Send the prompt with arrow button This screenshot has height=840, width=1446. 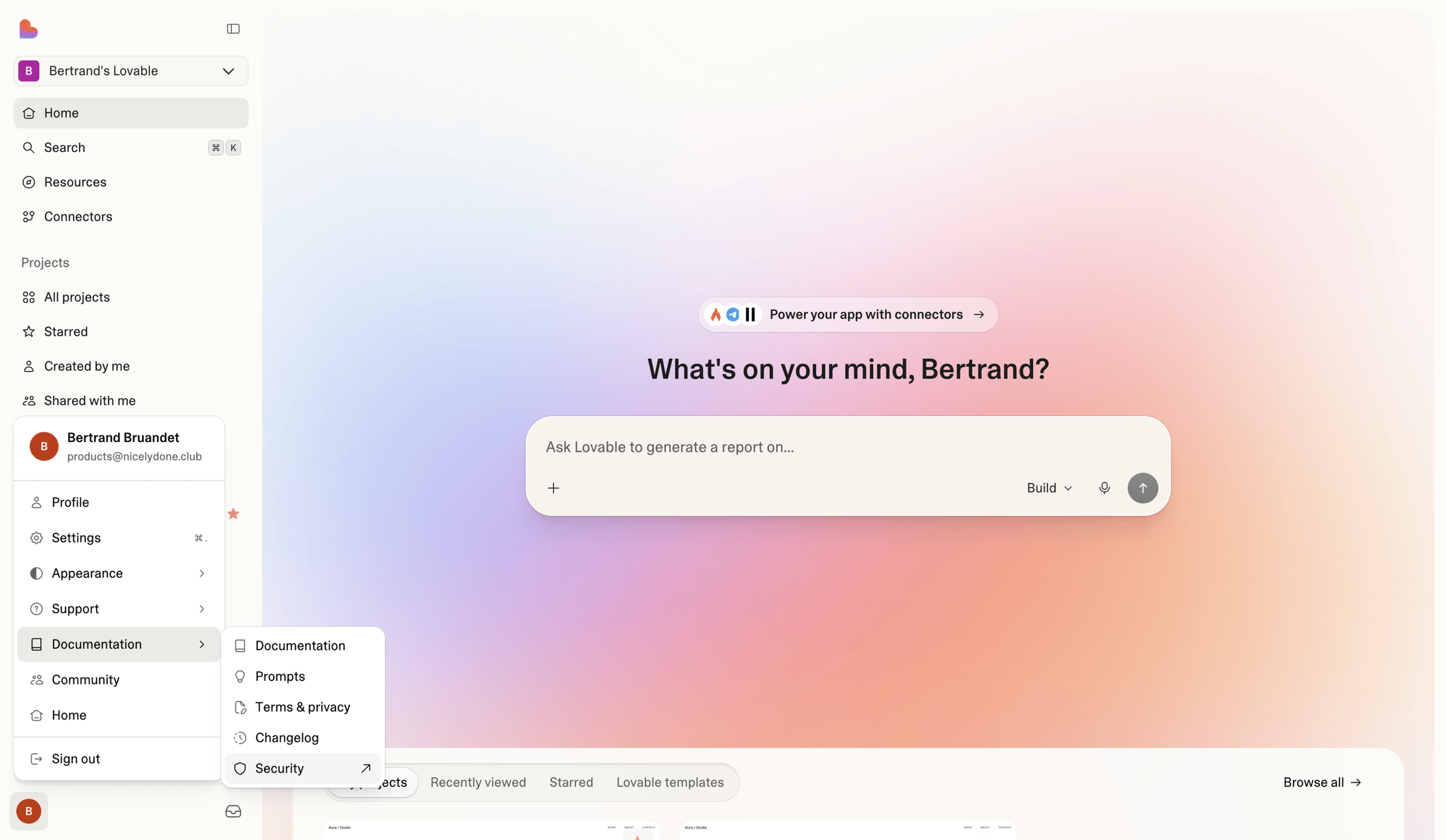tap(1142, 488)
